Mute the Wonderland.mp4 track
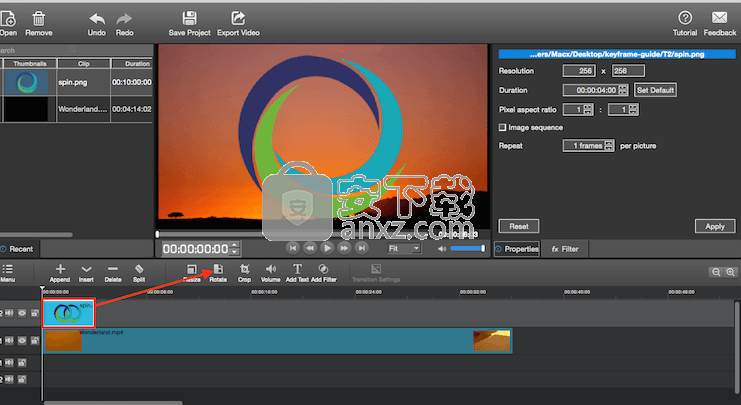 (x=9, y=340)
